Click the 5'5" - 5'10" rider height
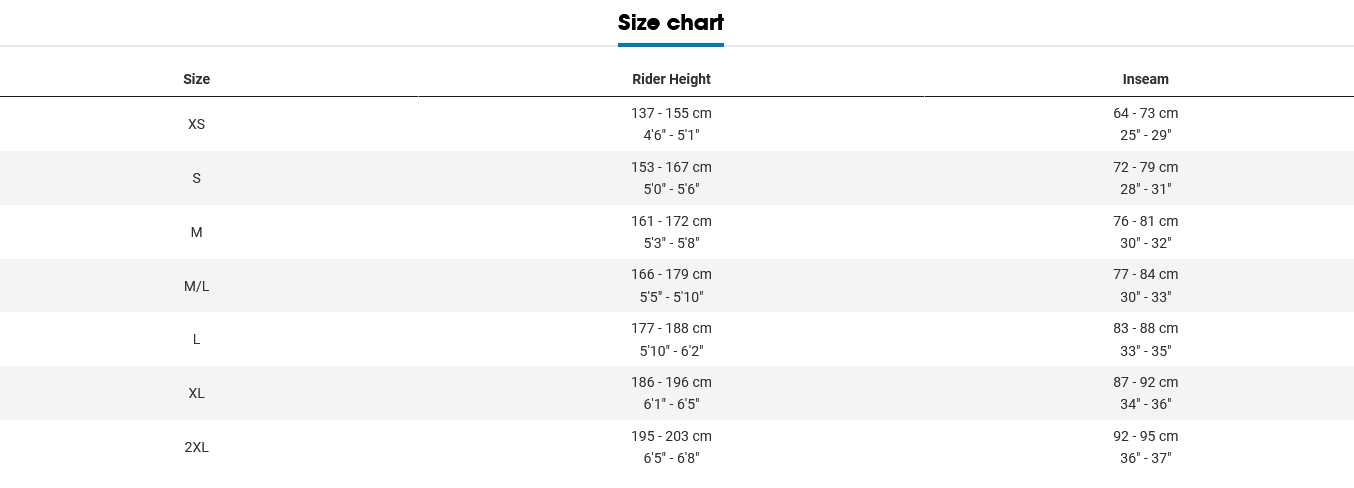 tap(671, 297)
